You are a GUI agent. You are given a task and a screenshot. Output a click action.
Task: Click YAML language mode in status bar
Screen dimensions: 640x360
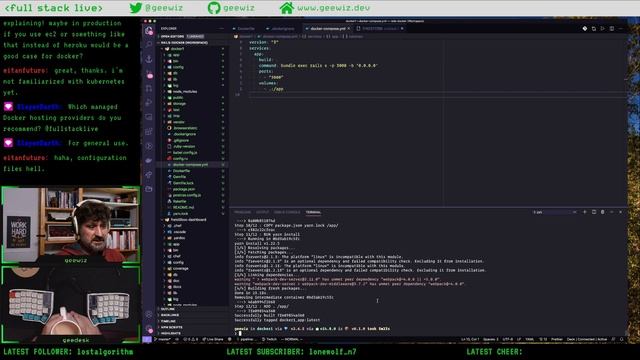pos(529,339)
